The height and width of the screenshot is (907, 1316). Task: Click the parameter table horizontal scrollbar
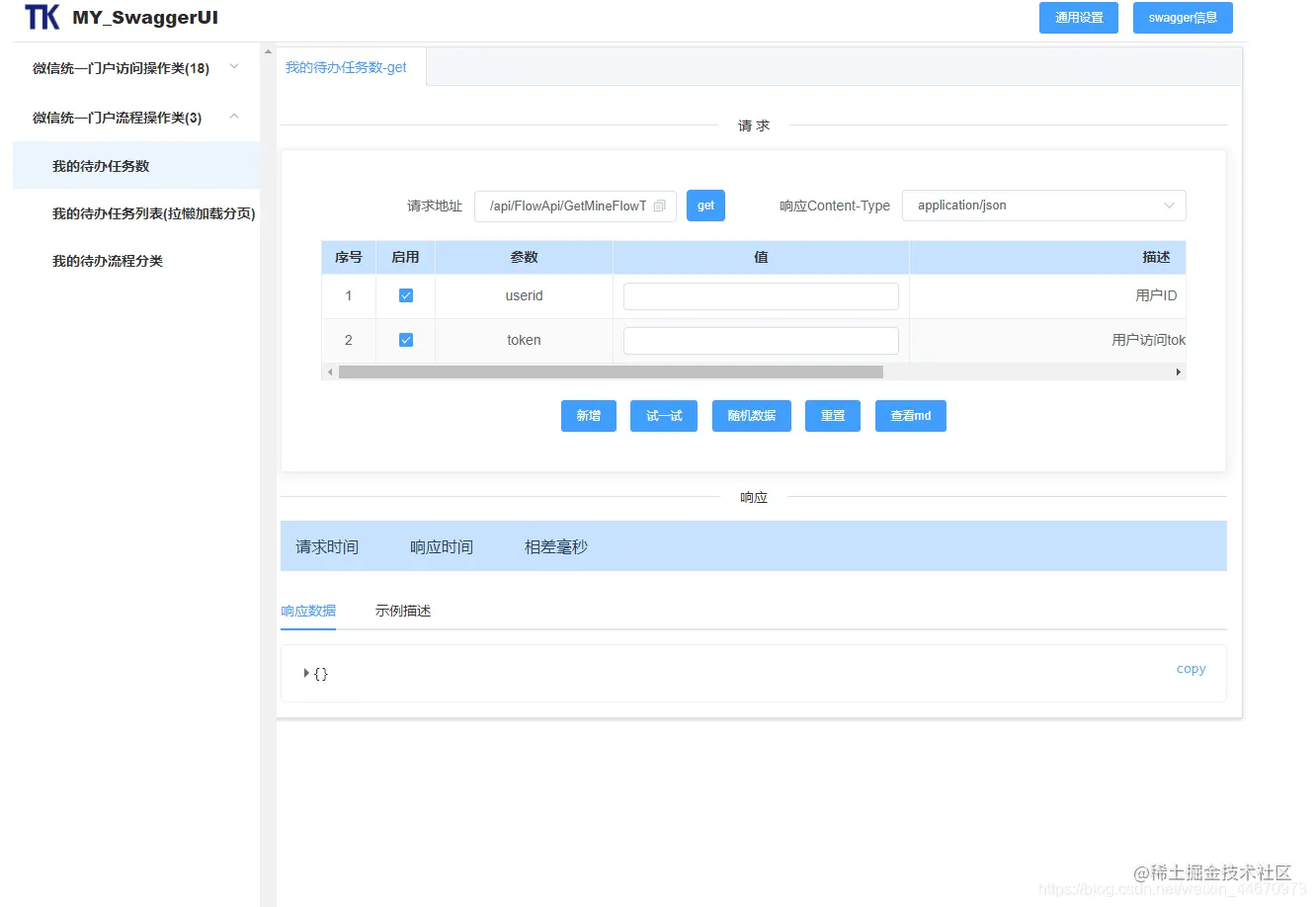[x=611, y=372]
